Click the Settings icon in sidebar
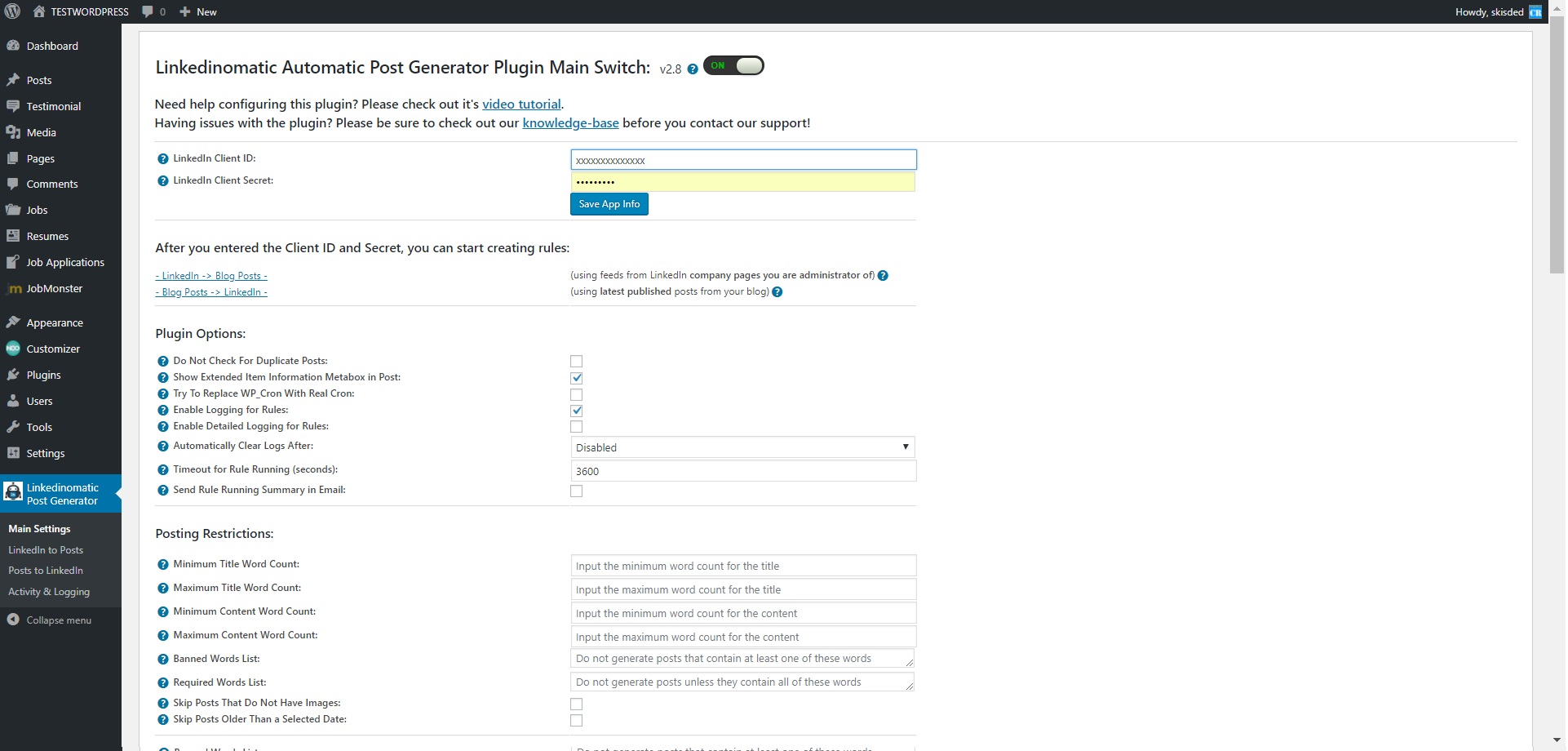Image resolution: width=1568 pixels, height=751 pixels. 13,453
